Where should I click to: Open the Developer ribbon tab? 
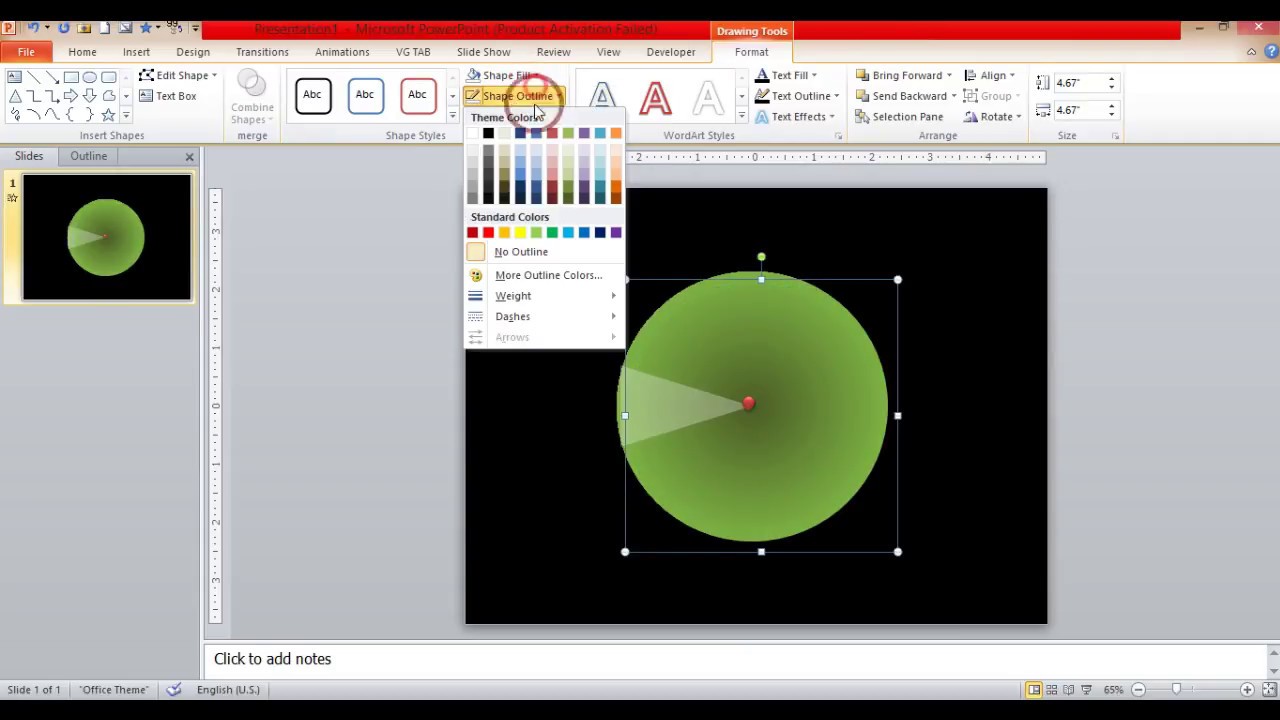point(670,52)
